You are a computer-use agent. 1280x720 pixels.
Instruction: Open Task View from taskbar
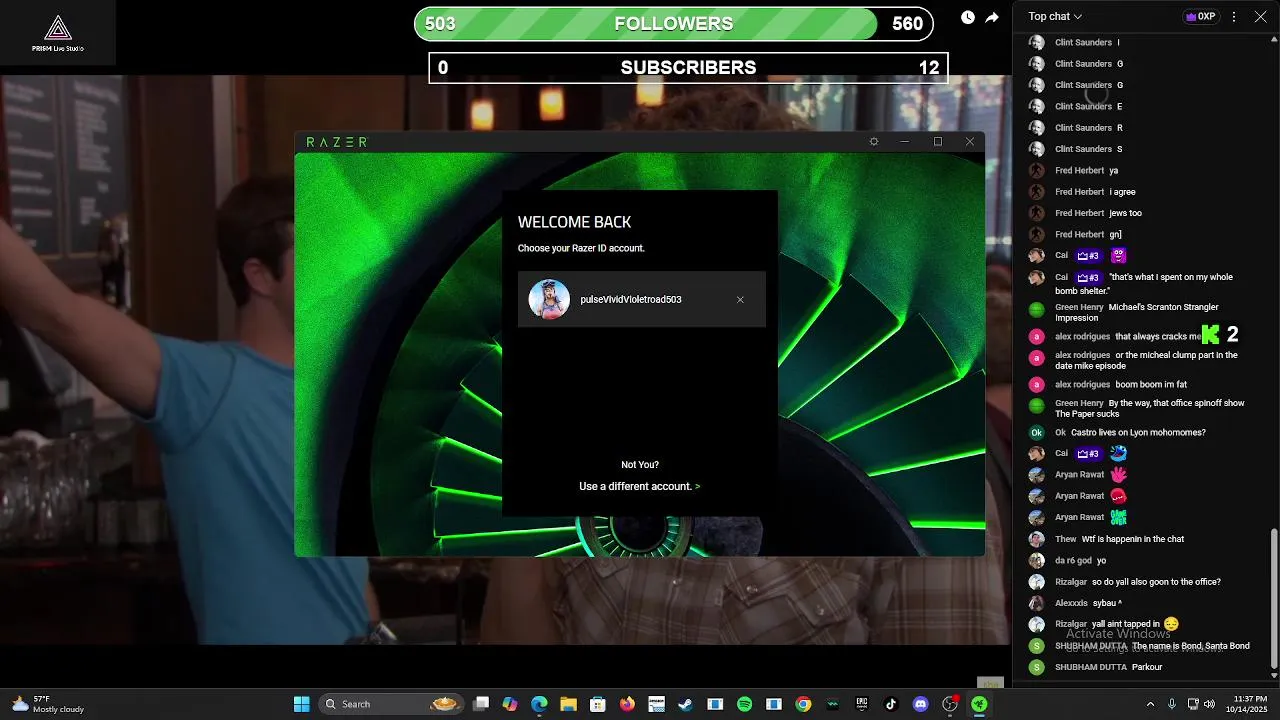(x=481, y=704)
